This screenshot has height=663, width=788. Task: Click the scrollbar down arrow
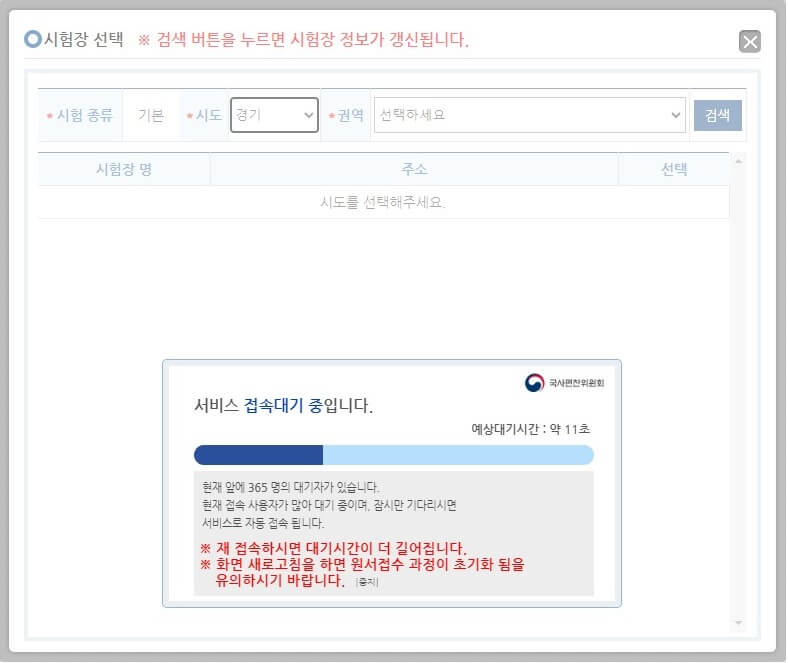(738, 623)
